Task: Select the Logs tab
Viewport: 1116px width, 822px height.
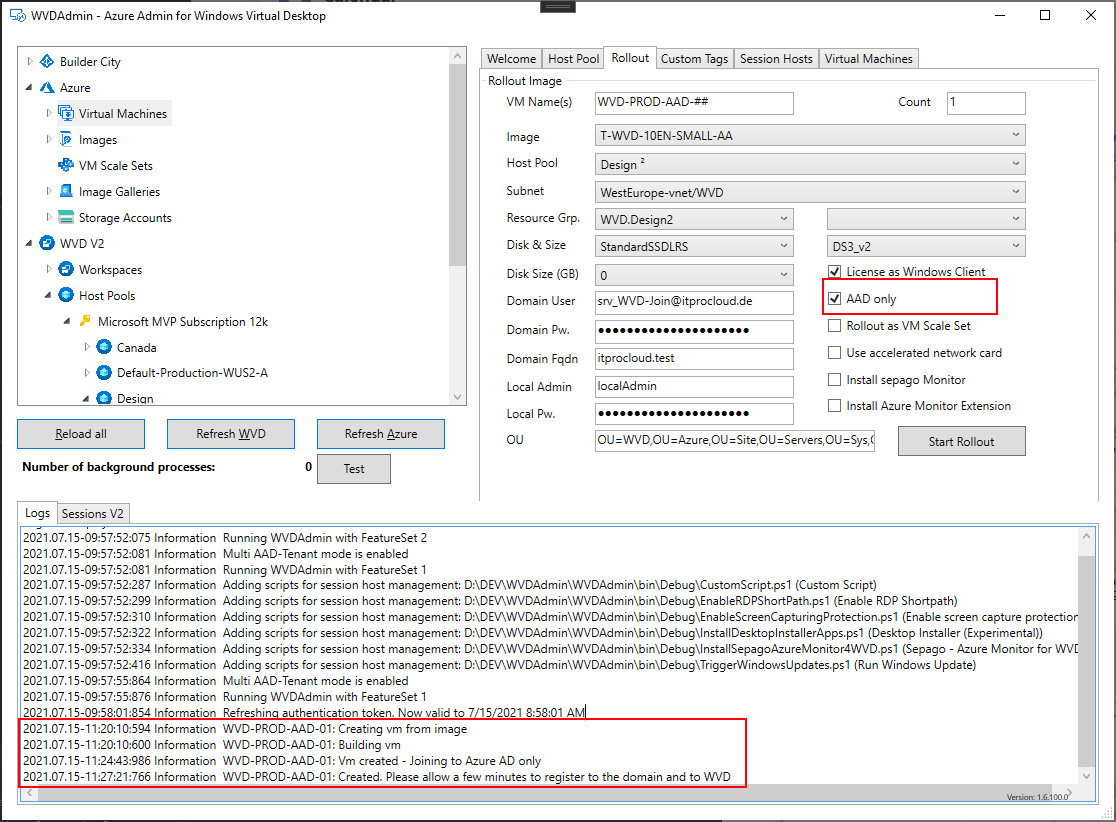Action: pos(37,512)
